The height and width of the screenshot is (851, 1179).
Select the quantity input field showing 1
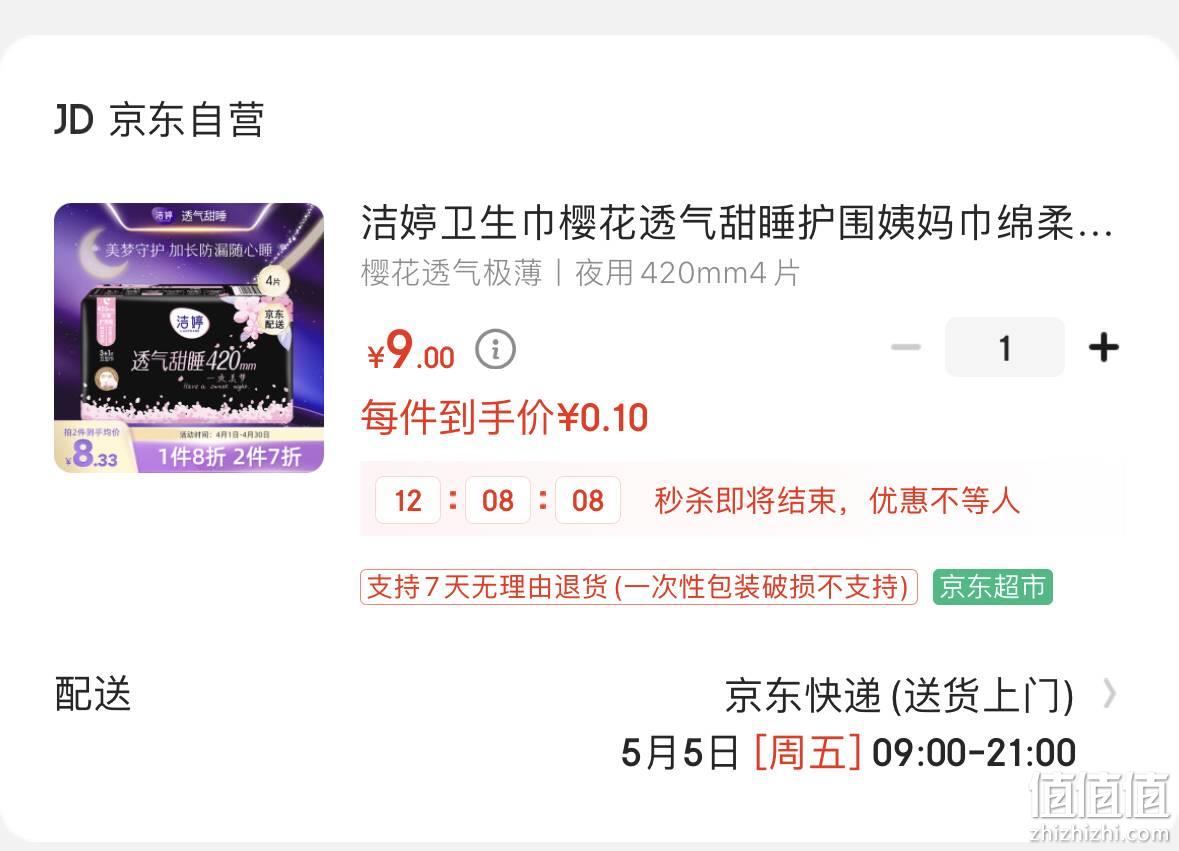click(1005, 347)
